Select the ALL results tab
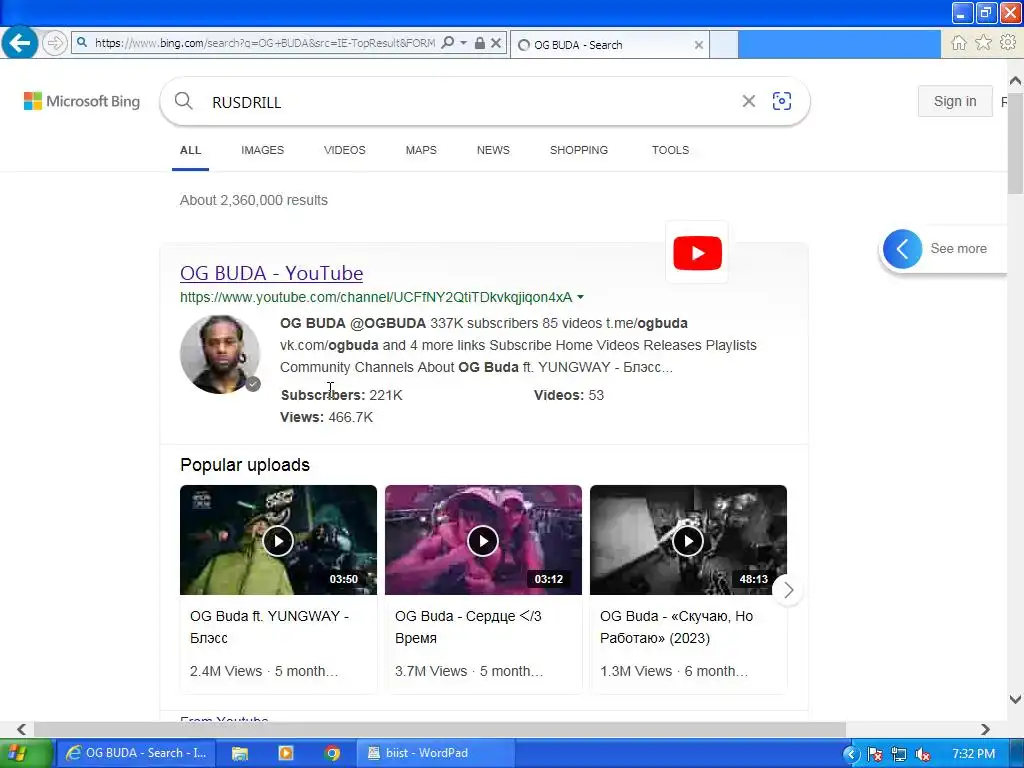The height and width of the screenshot is (768, 1024). (190, 150)
